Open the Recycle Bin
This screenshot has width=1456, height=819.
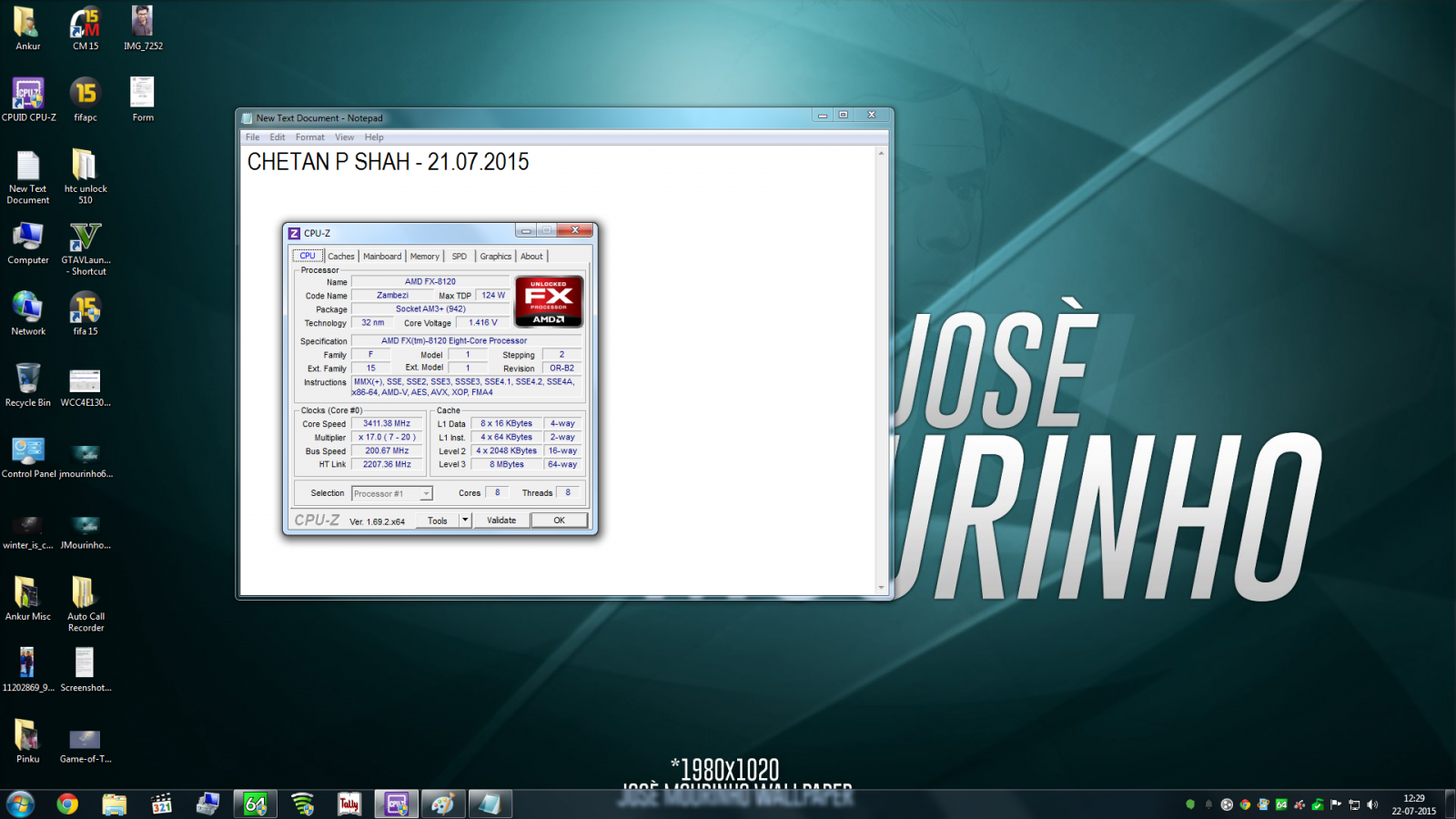tap(28, 385)
